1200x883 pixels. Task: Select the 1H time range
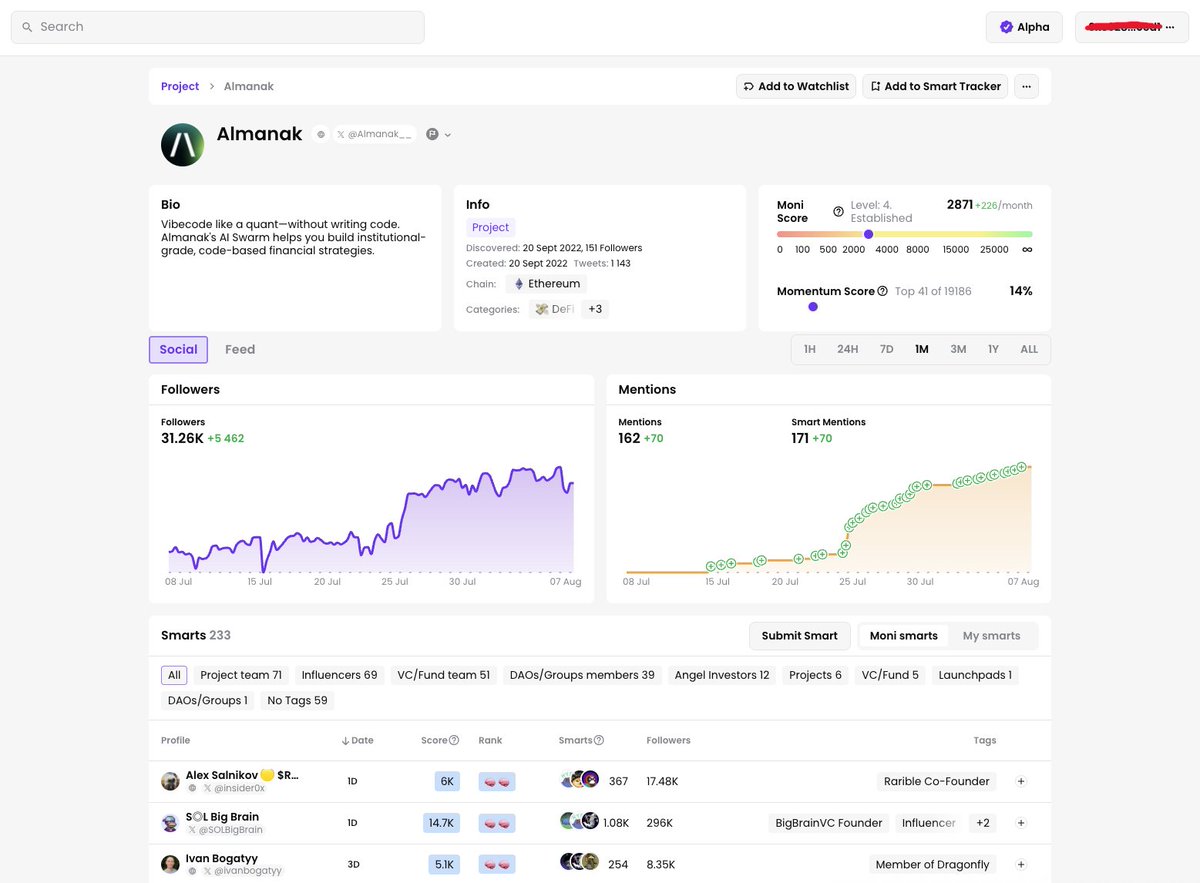(810, 349)
